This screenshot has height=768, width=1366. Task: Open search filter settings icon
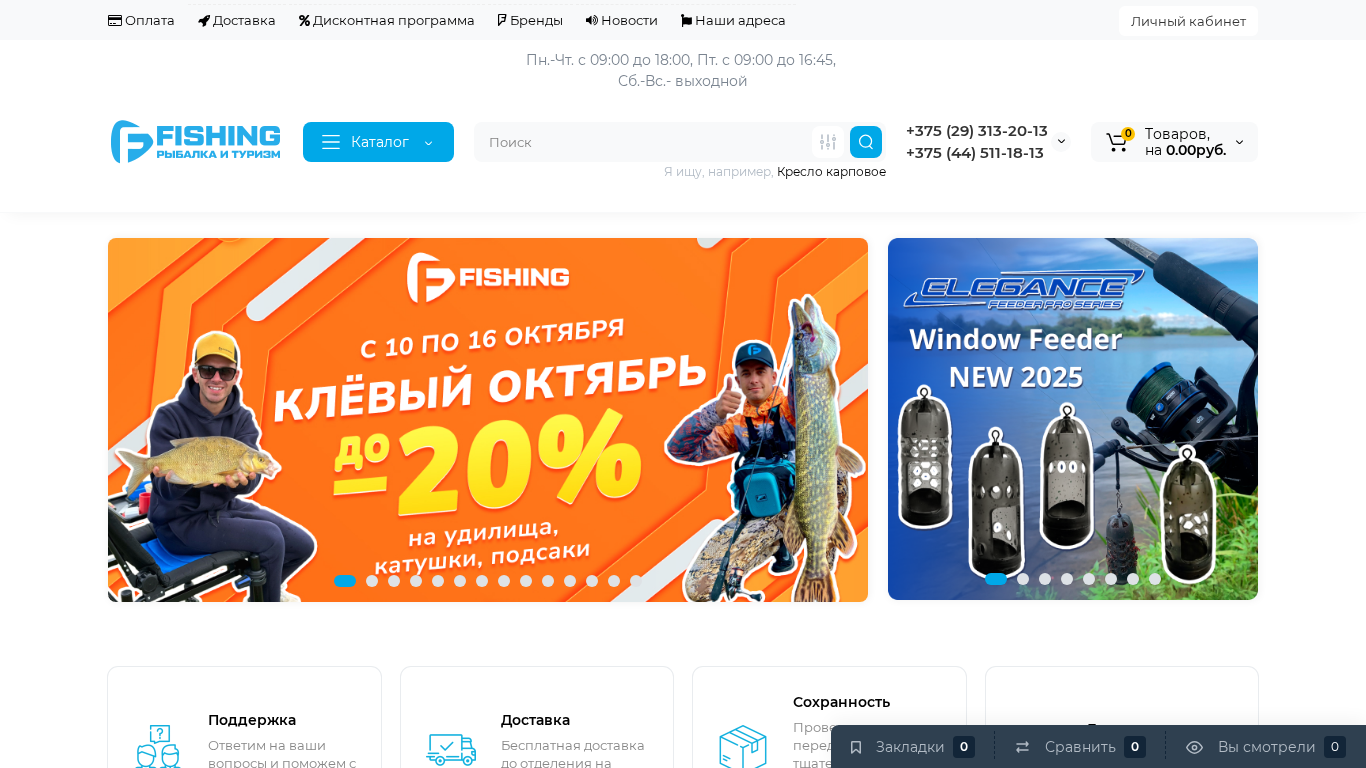tap(828, 142)
